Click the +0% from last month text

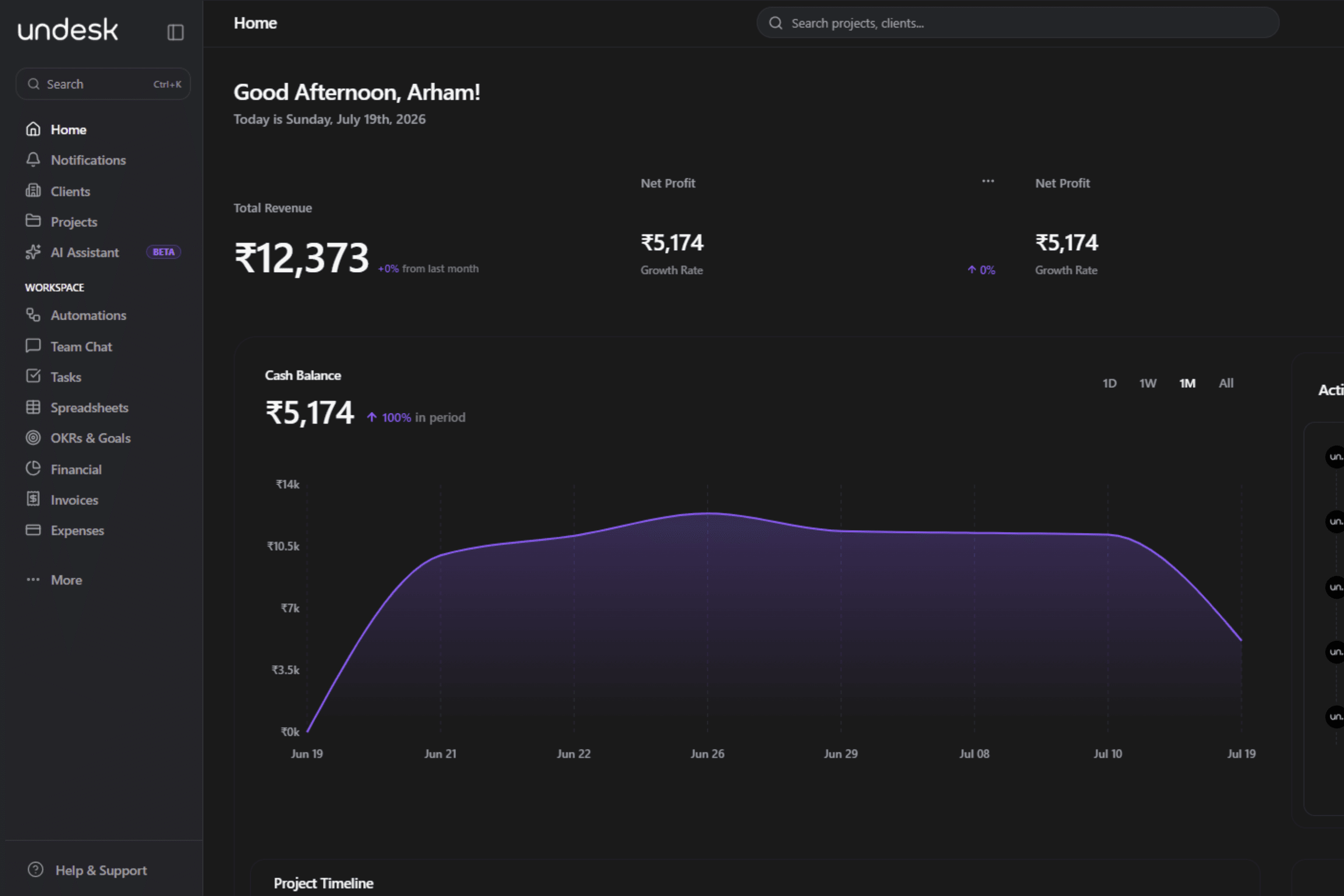click(428, 269)
